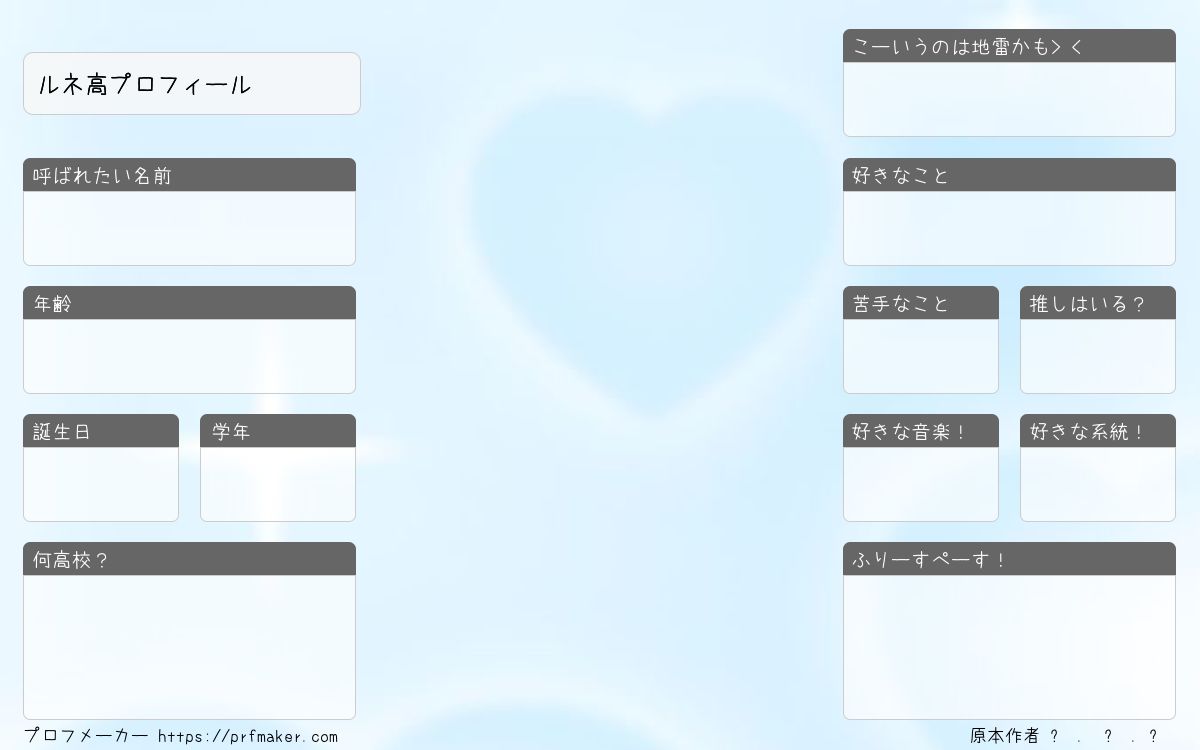Select the 好きな系統！ answer box
Screen dimensions: 1200x750
tap(1098, 484)
